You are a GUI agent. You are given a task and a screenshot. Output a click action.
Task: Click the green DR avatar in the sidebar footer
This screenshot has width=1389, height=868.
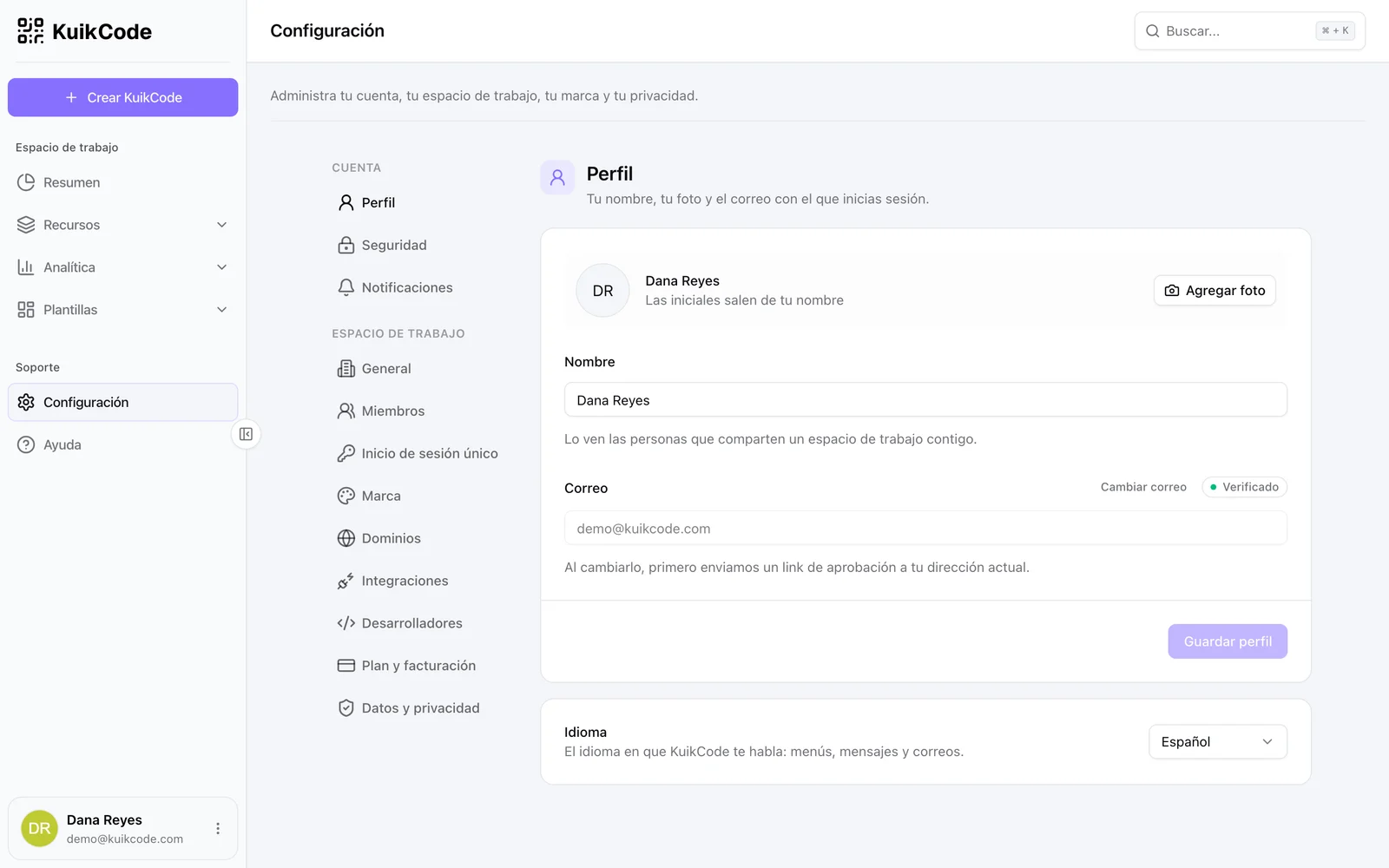coord(39,829)
